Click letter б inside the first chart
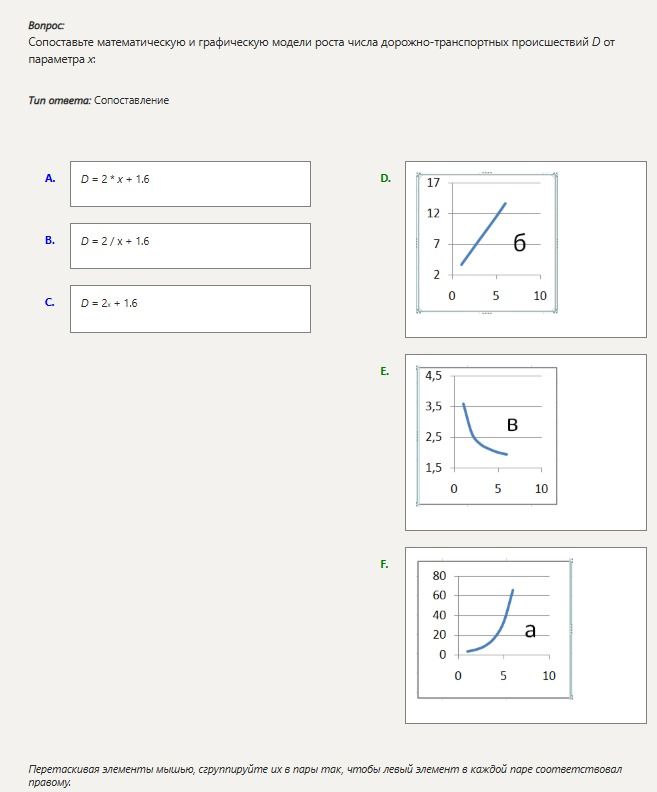657x792 pixels. pyautogui.click(x=520, y=243)
